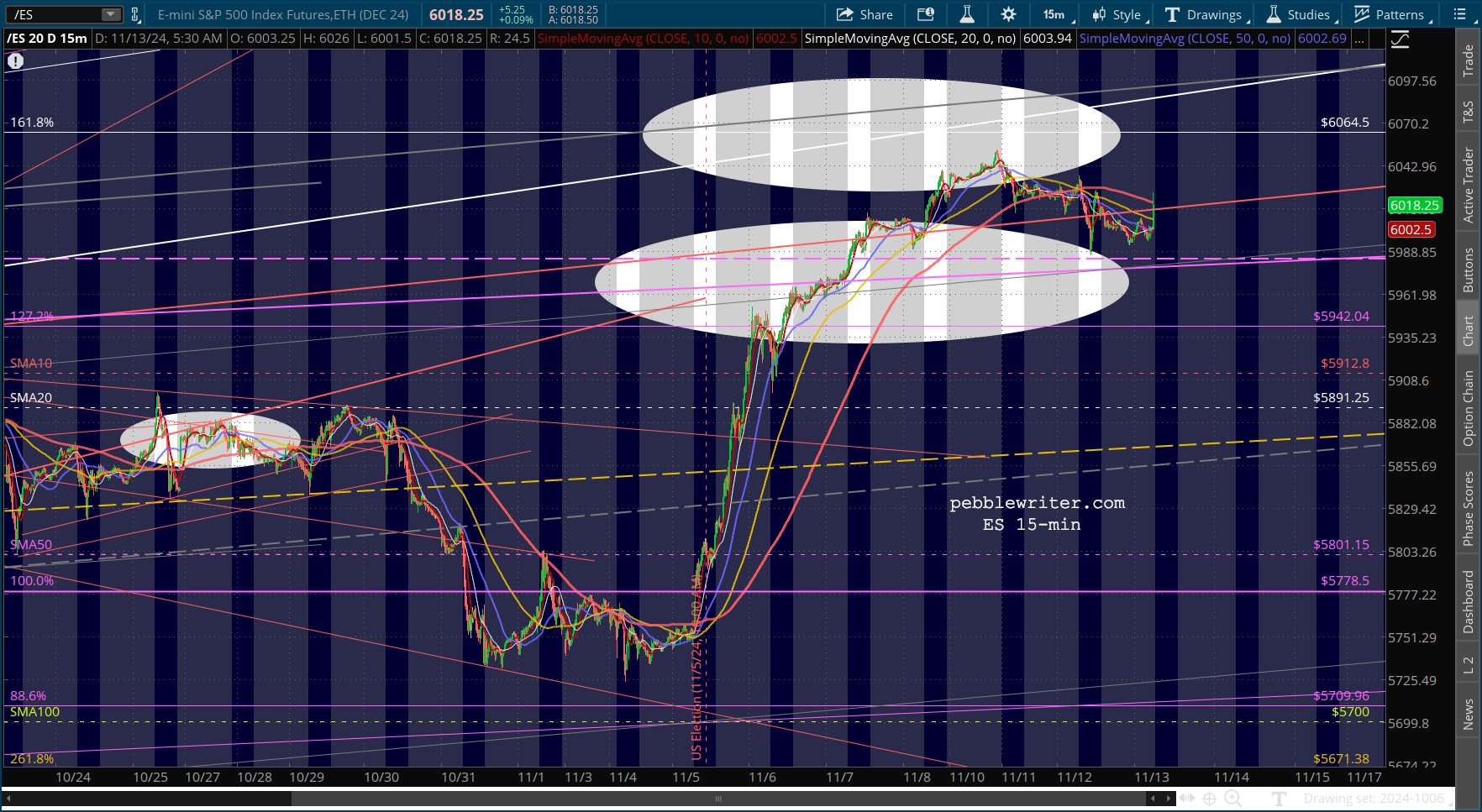
Task: Click the horizontal chart scrollbar thumb
Action: tap(719, 799)
